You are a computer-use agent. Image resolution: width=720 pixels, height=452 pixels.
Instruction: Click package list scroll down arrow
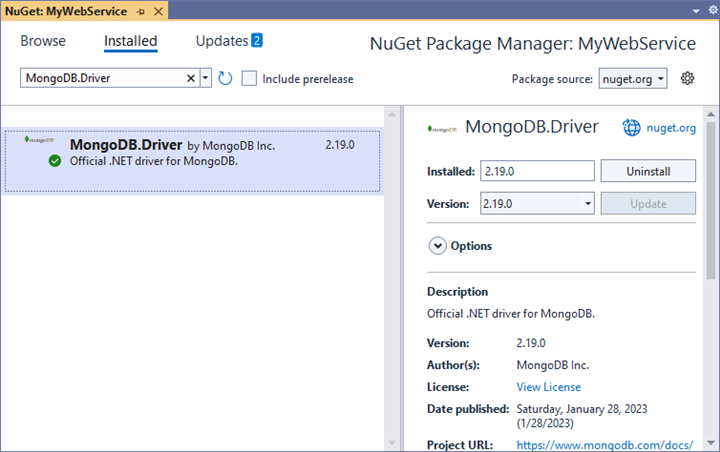[392, 443]
